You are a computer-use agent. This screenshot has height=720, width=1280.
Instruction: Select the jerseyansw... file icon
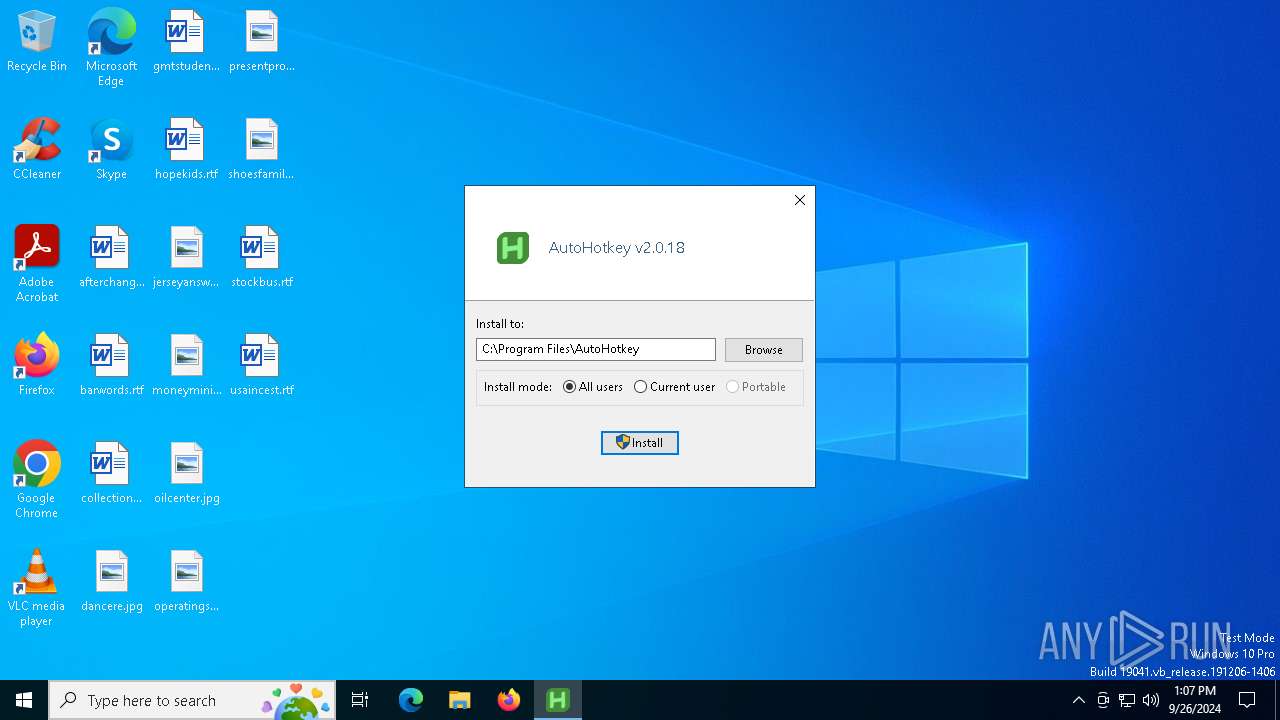point(186,258)
